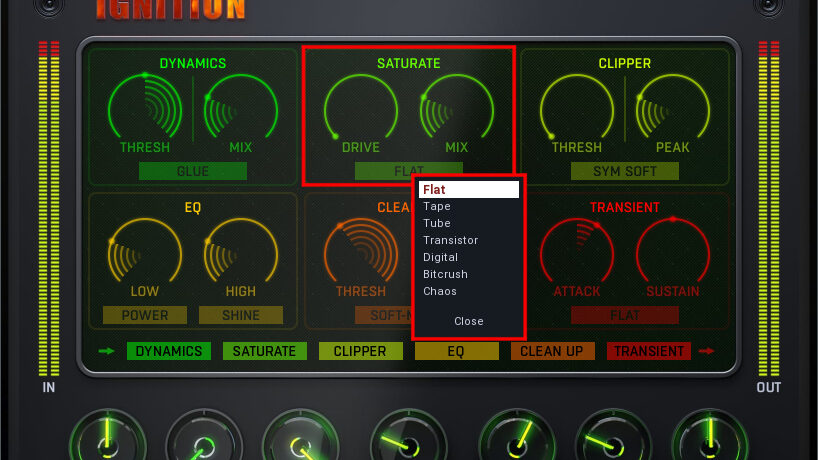This screenshot has width=818, height=460.
Task: Open the POWER dropdown under EQ Low
Action: [x=145, y=315]
